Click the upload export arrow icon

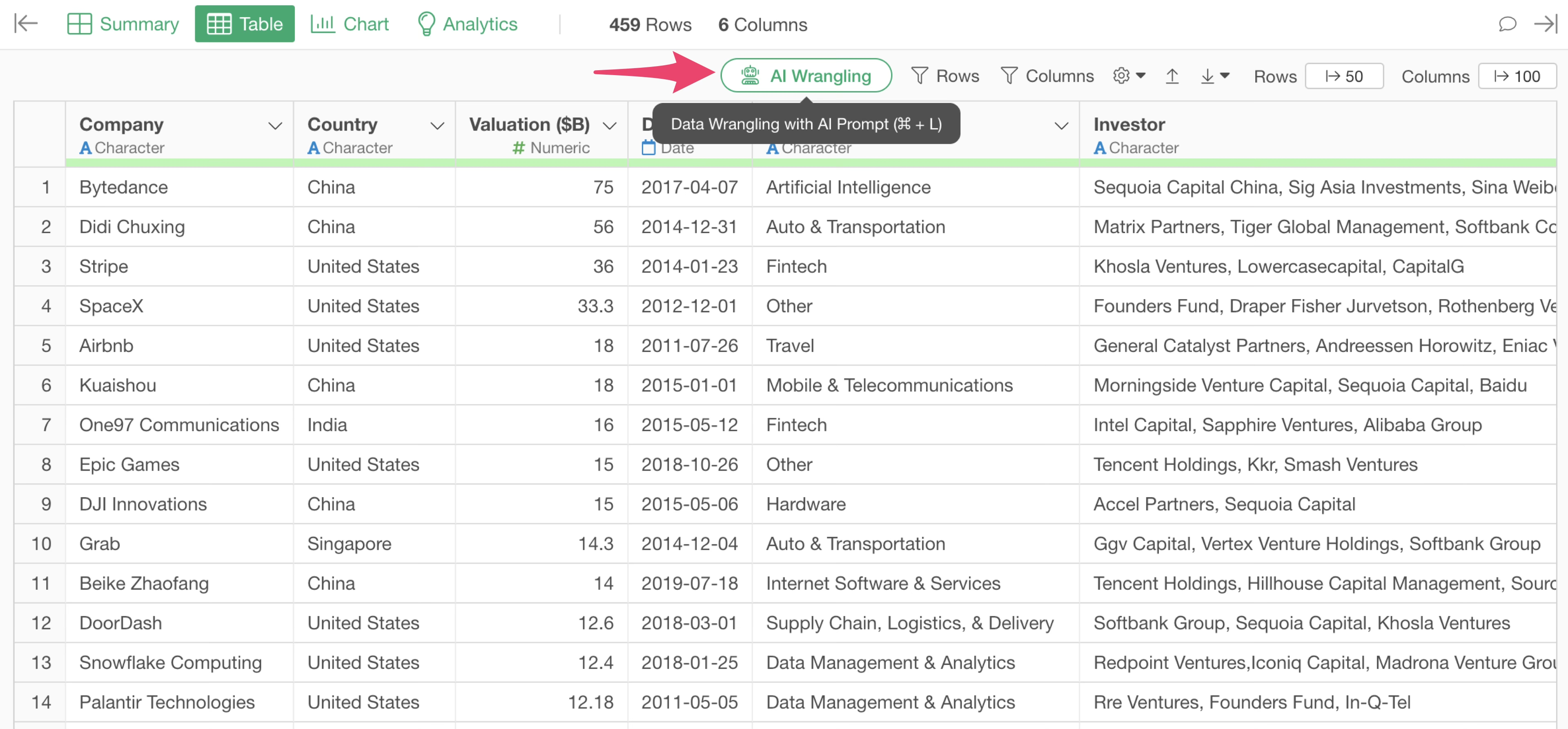(x=1172, y=76)
